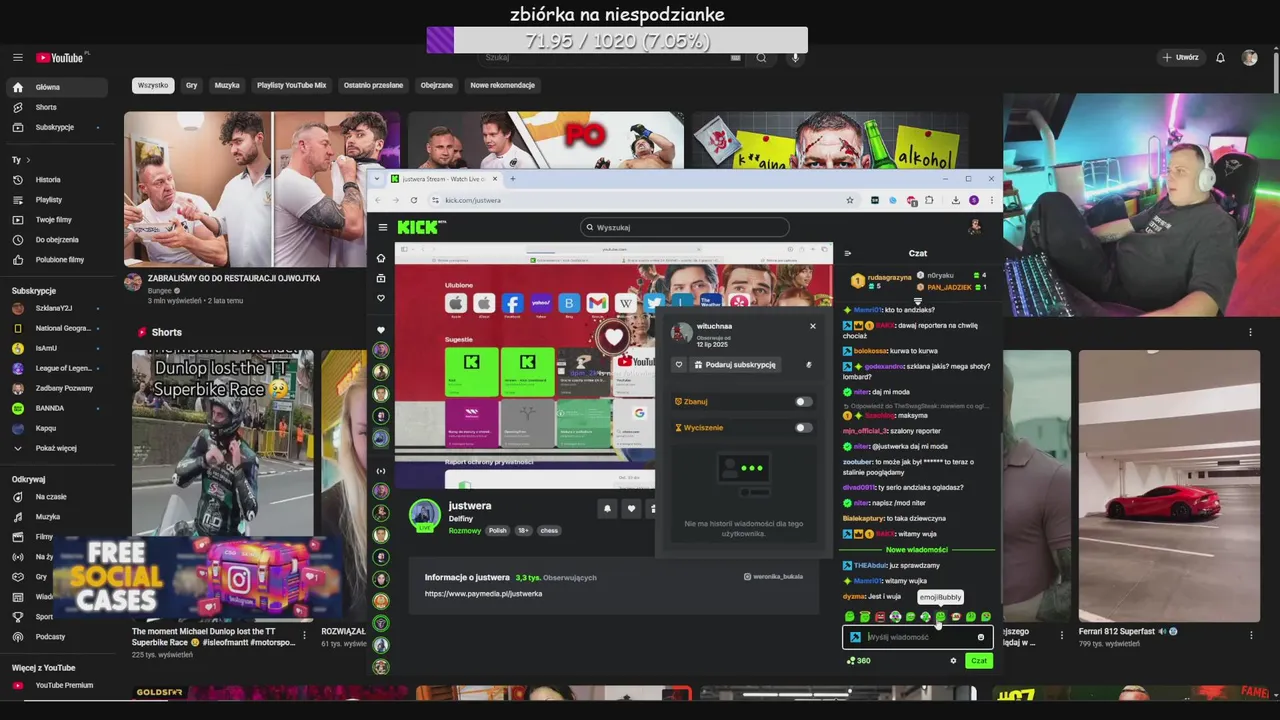Click Podaruj subskrypcję button
Viewport: 1280px width, 720px height.
pos(735,365)
